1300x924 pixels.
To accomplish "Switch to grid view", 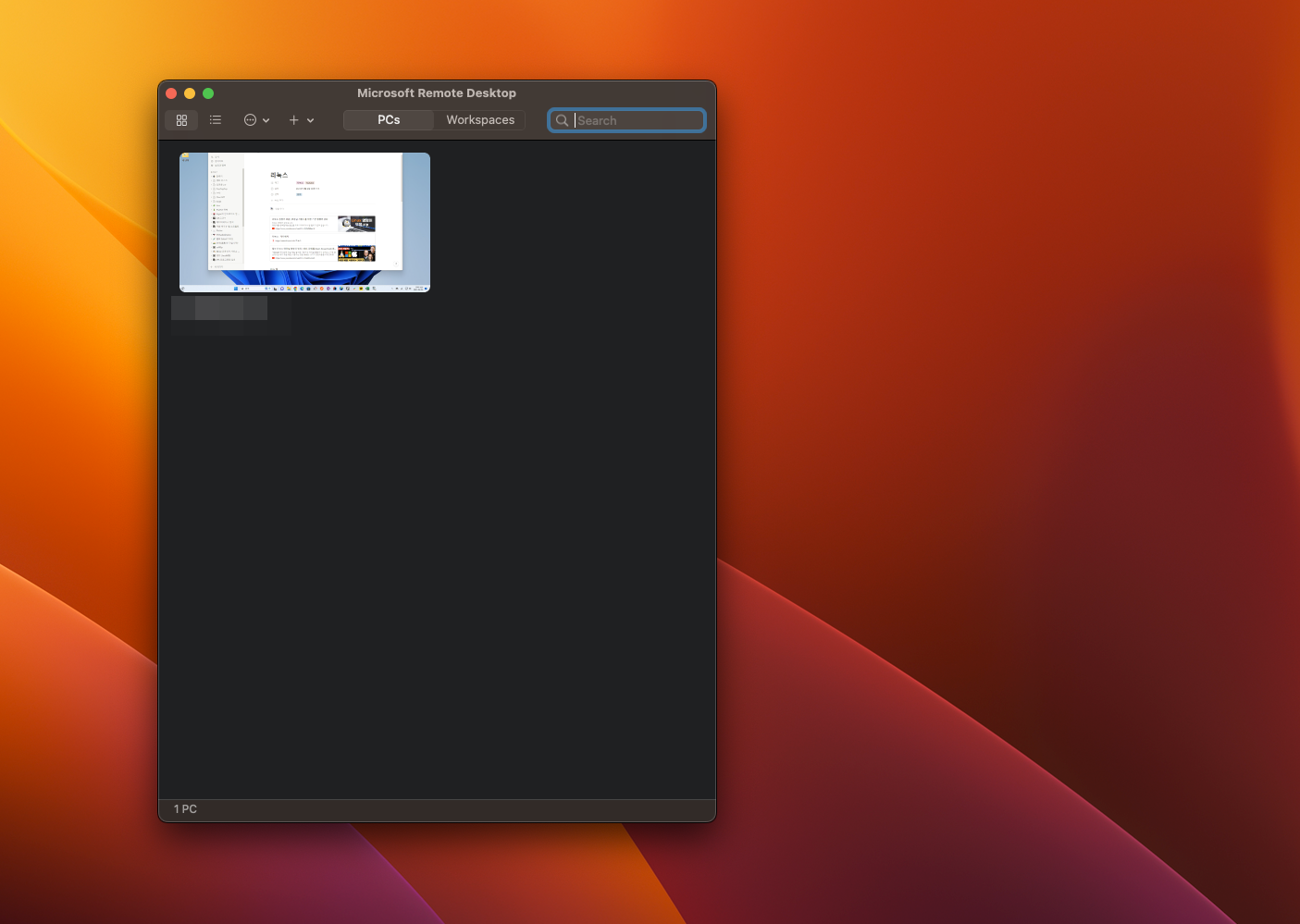I will 181,120.
